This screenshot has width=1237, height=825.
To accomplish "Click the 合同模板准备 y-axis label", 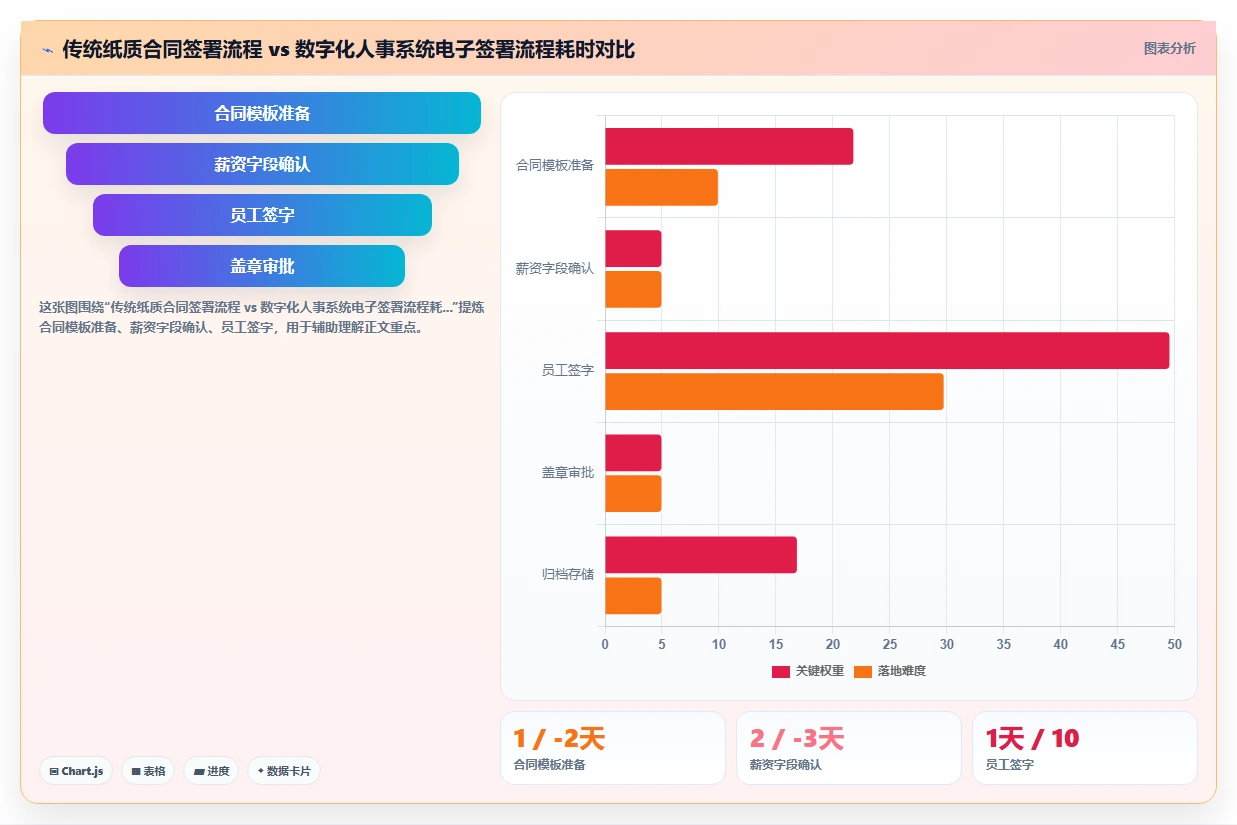I will click(555, 166).
